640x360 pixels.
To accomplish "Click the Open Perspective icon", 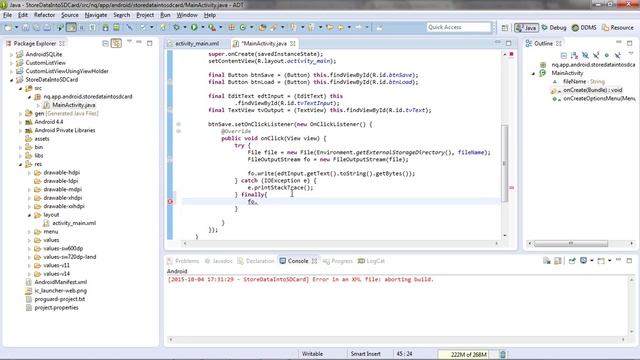I will (x=505, y=28).
